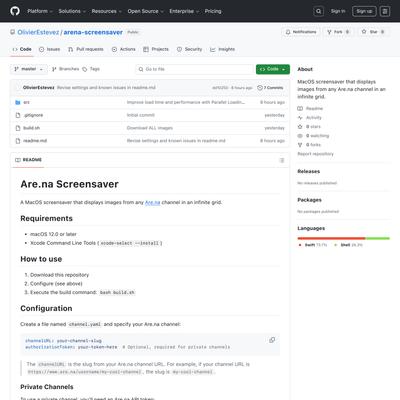Image resolution: width=400 pixels, height=400 pixels.
Task: Expand the master branch dropdown
Action: pyautogui.click(x=29, y=69)
